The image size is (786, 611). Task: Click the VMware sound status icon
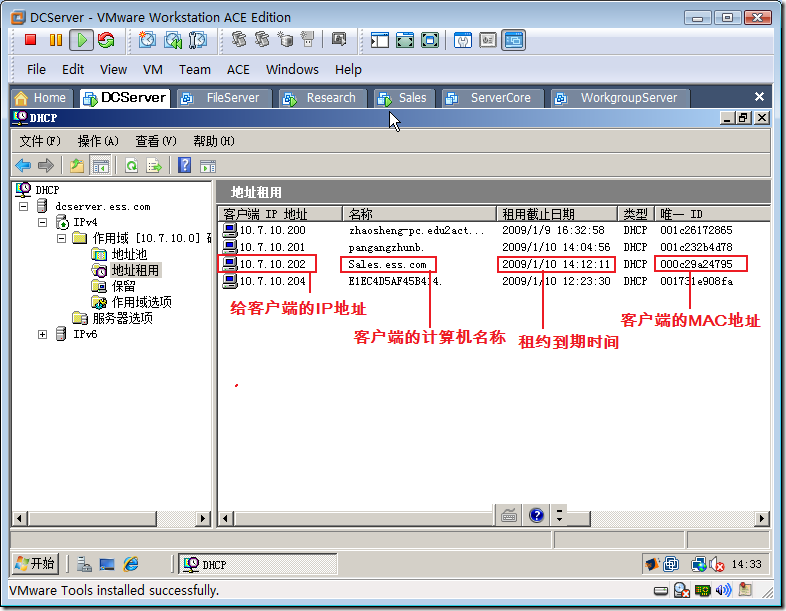[x=723, y=590]
